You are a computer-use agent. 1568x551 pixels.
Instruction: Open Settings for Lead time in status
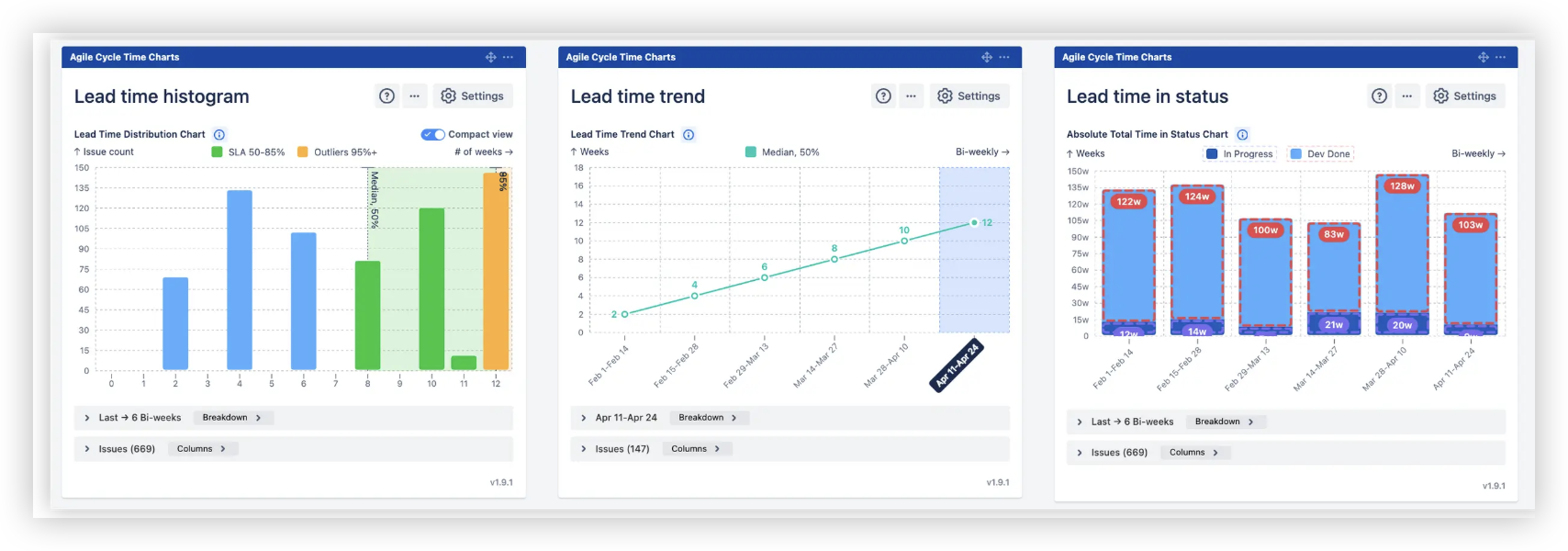click(x=1465, y=96)
